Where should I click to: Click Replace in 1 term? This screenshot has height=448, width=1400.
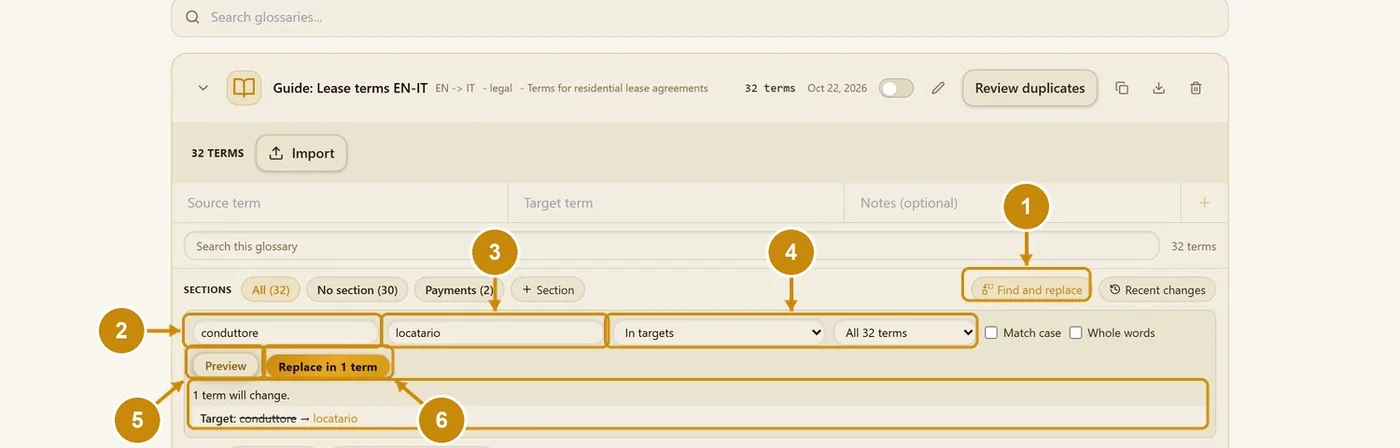[x=328, y=367]
